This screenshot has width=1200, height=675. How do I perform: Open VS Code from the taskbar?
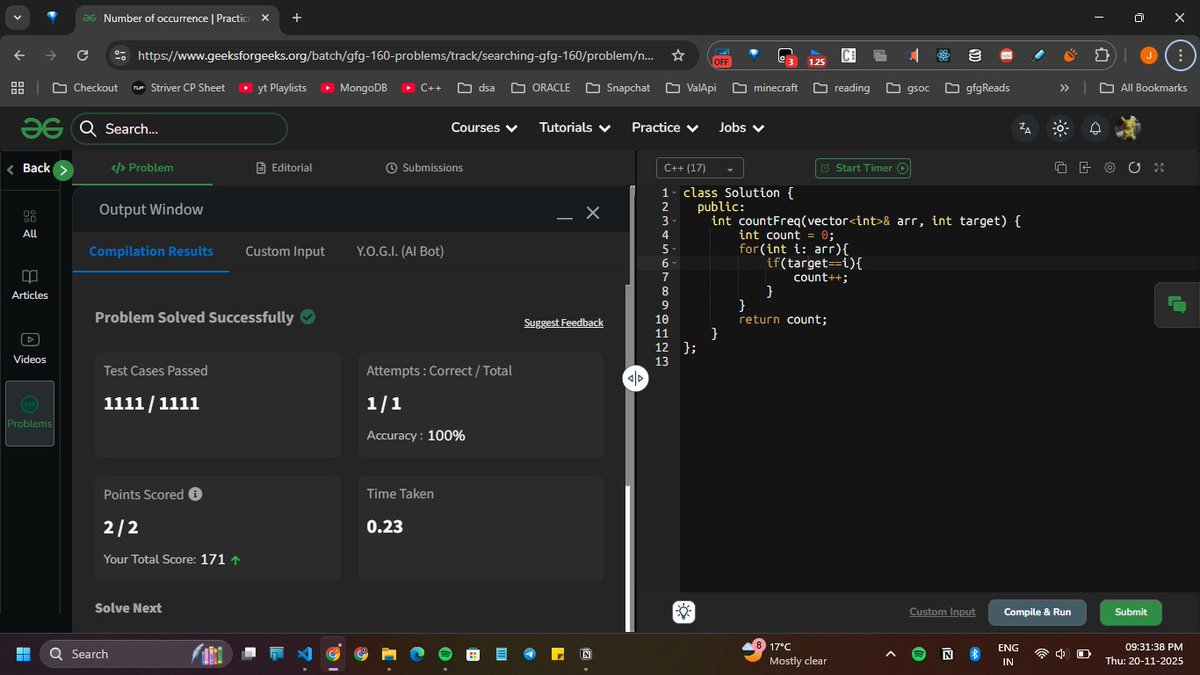point(304,654)
